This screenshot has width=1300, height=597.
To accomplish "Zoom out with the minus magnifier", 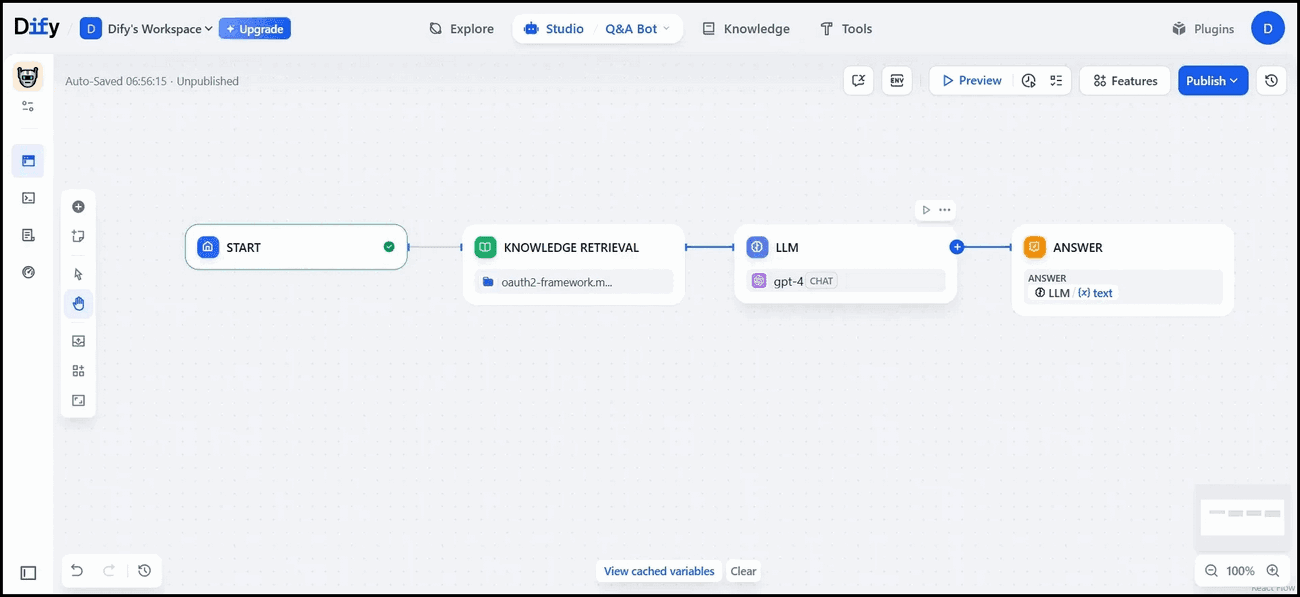I will pos(1211,571).
